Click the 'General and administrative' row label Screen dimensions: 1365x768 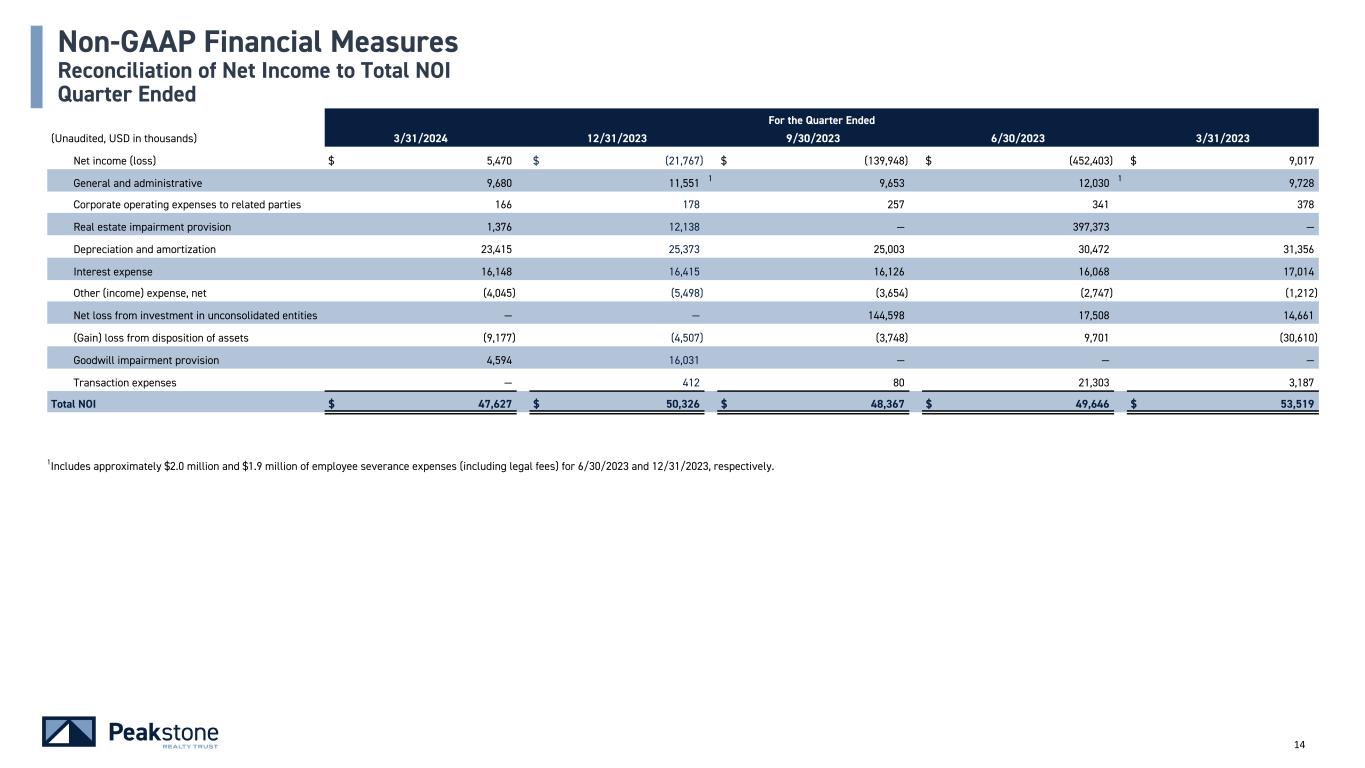click(x=137, y=183)
